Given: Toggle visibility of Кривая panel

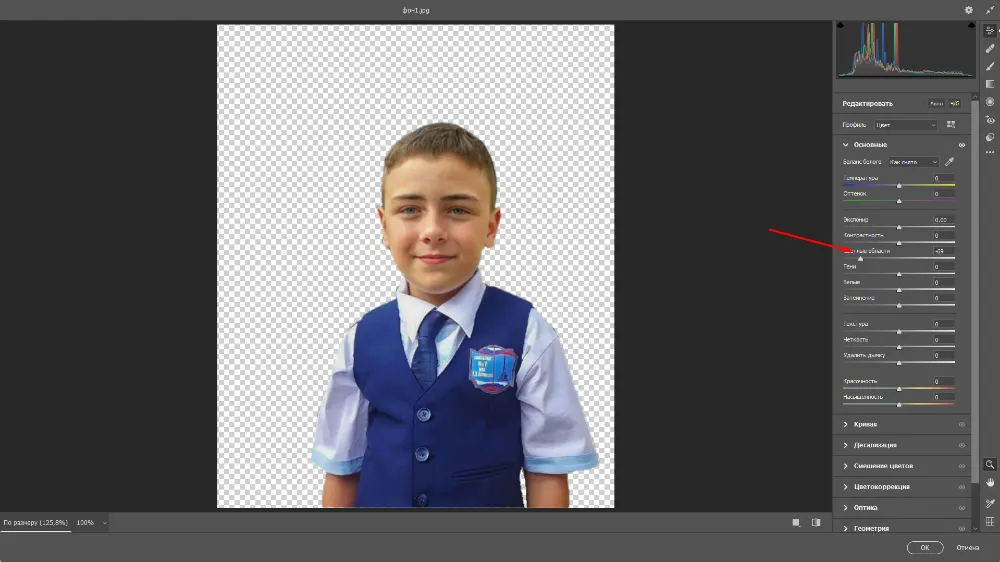Looking at the screenshot, I should pos(962,424).
